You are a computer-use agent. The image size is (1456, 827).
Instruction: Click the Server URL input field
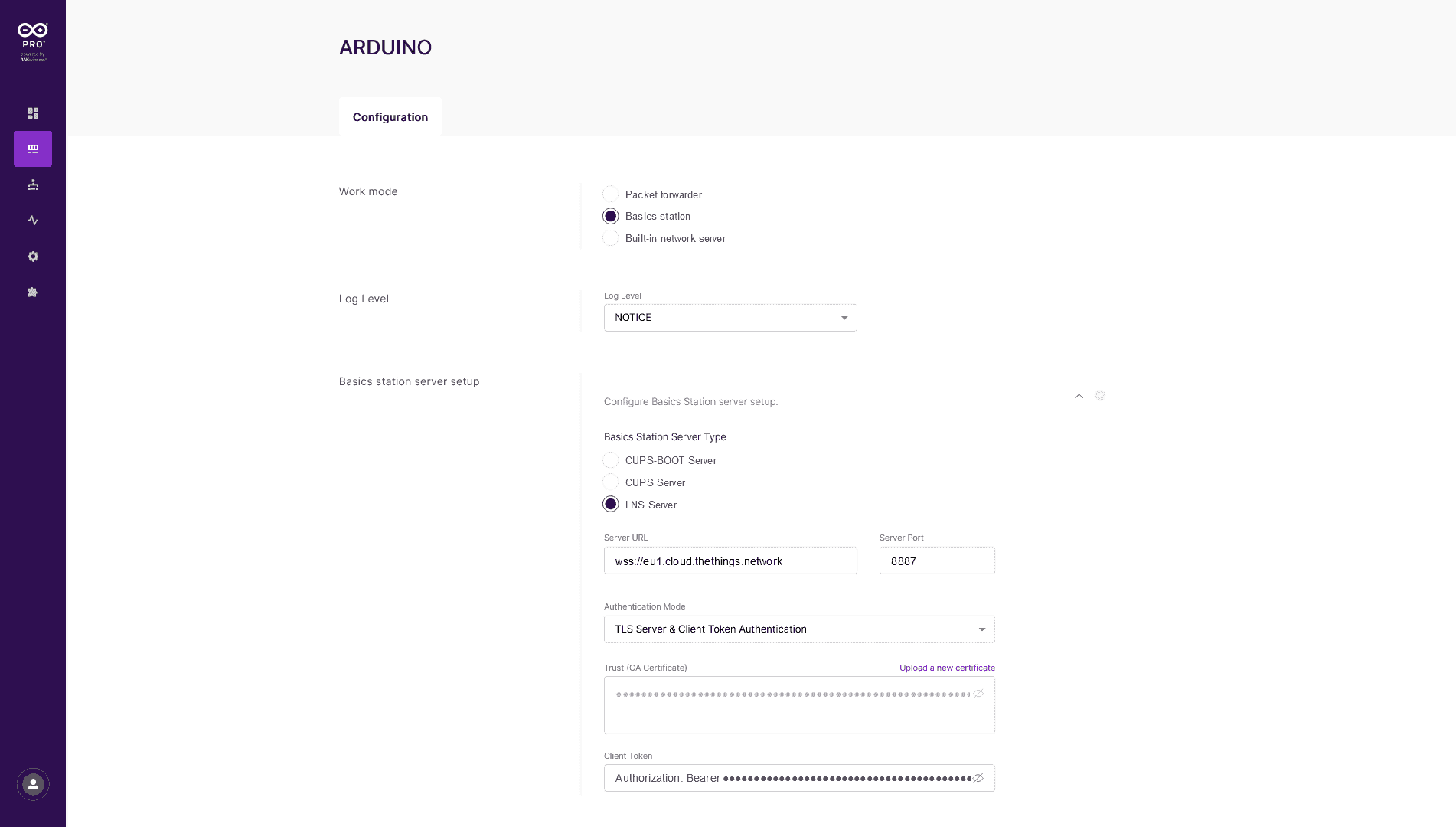pyautogui.click(x=730, y=561)
